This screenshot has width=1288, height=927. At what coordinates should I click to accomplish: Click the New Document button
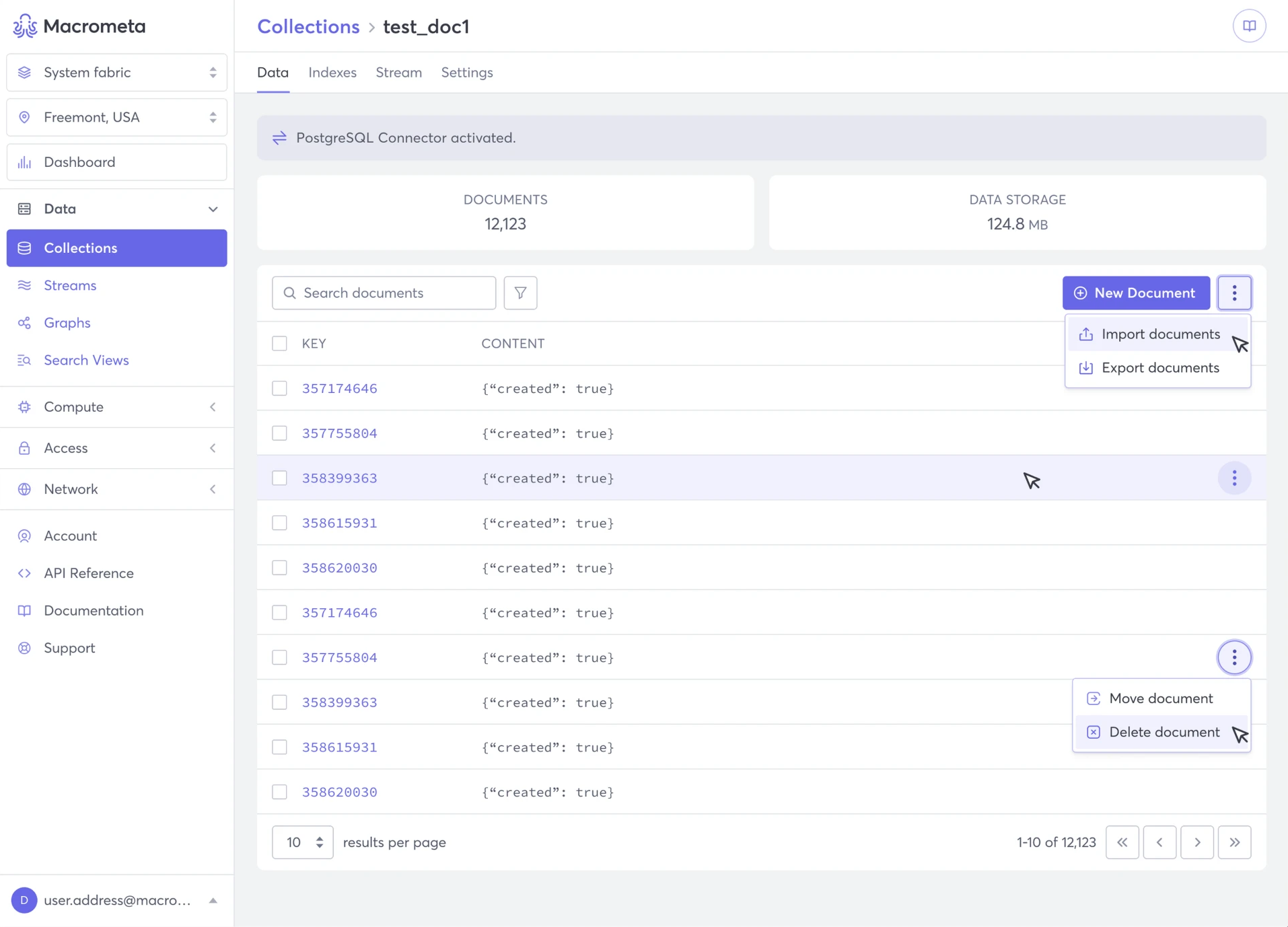point(1136,293)
